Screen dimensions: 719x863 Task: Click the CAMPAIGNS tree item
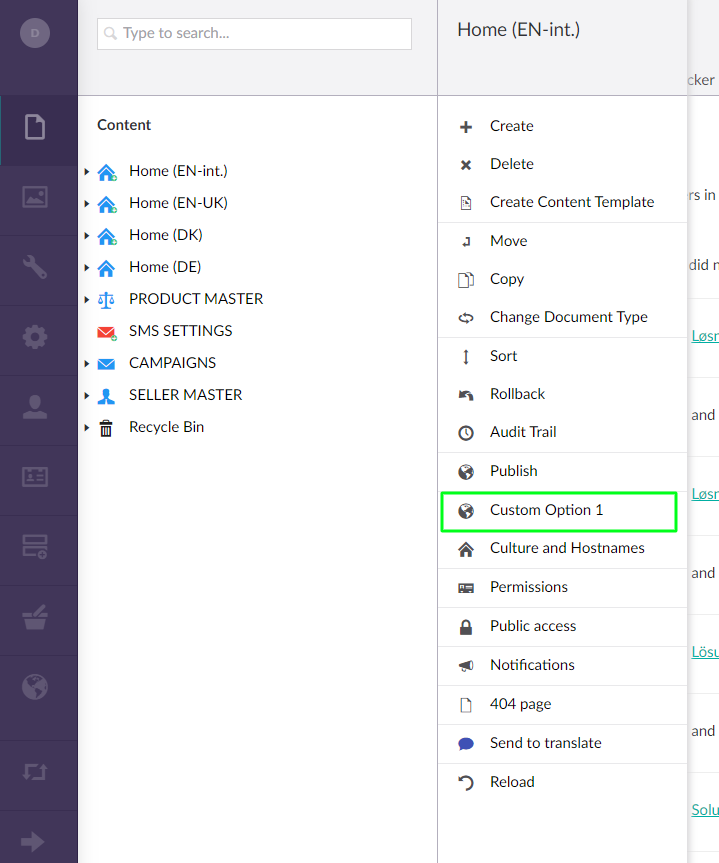171,363
